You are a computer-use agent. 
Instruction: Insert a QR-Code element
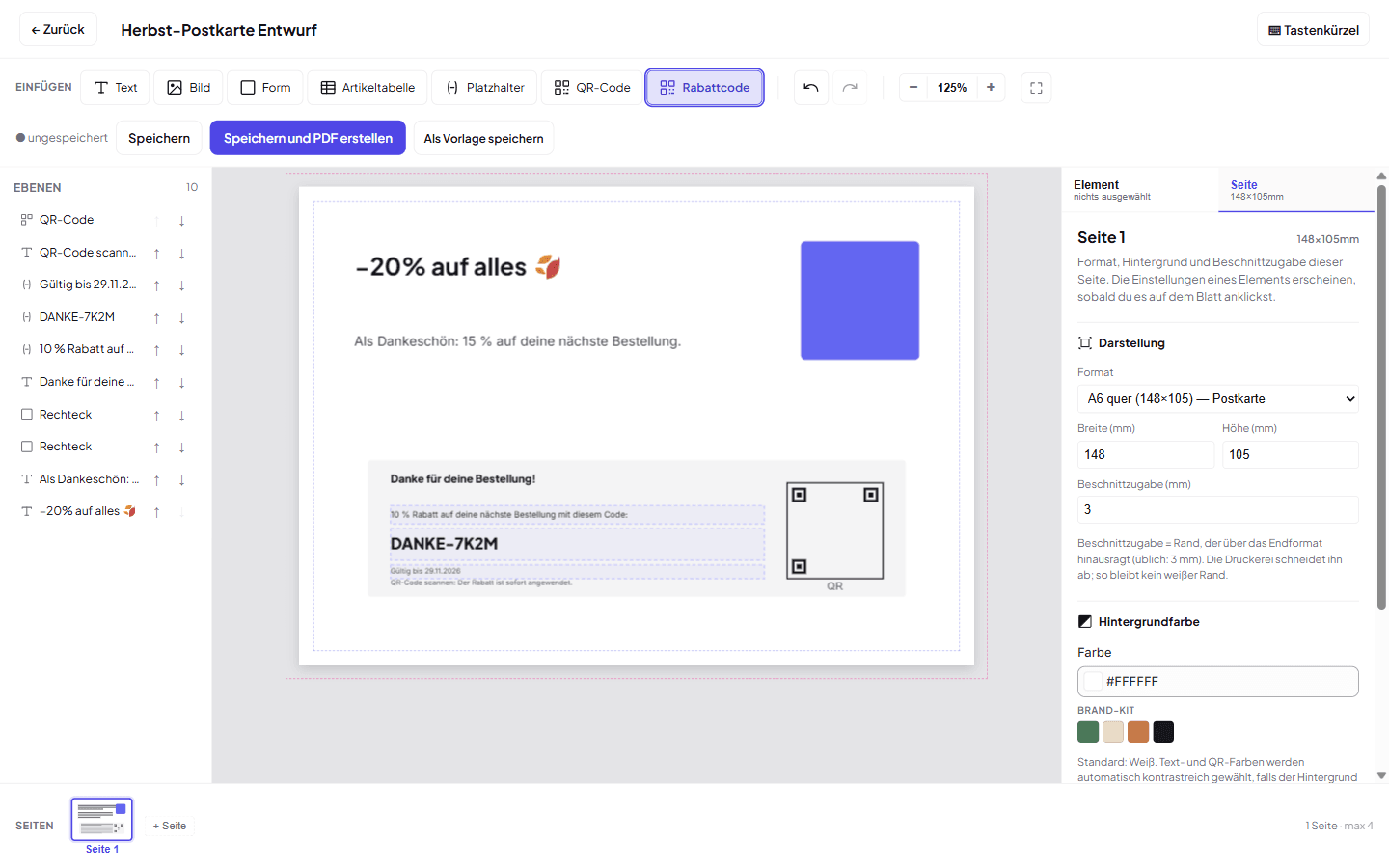tap(591, 88)
